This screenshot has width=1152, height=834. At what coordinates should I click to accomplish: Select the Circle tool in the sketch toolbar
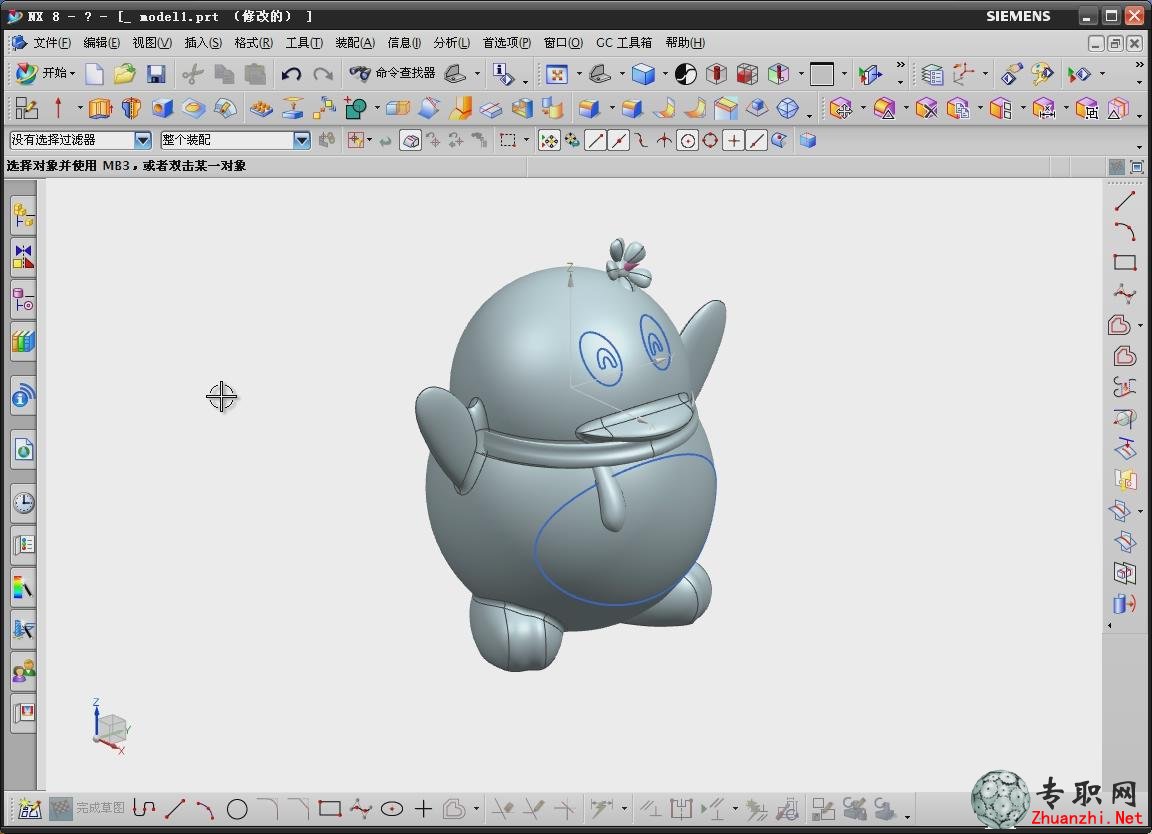pyautogui.click(x=237, y=809)
